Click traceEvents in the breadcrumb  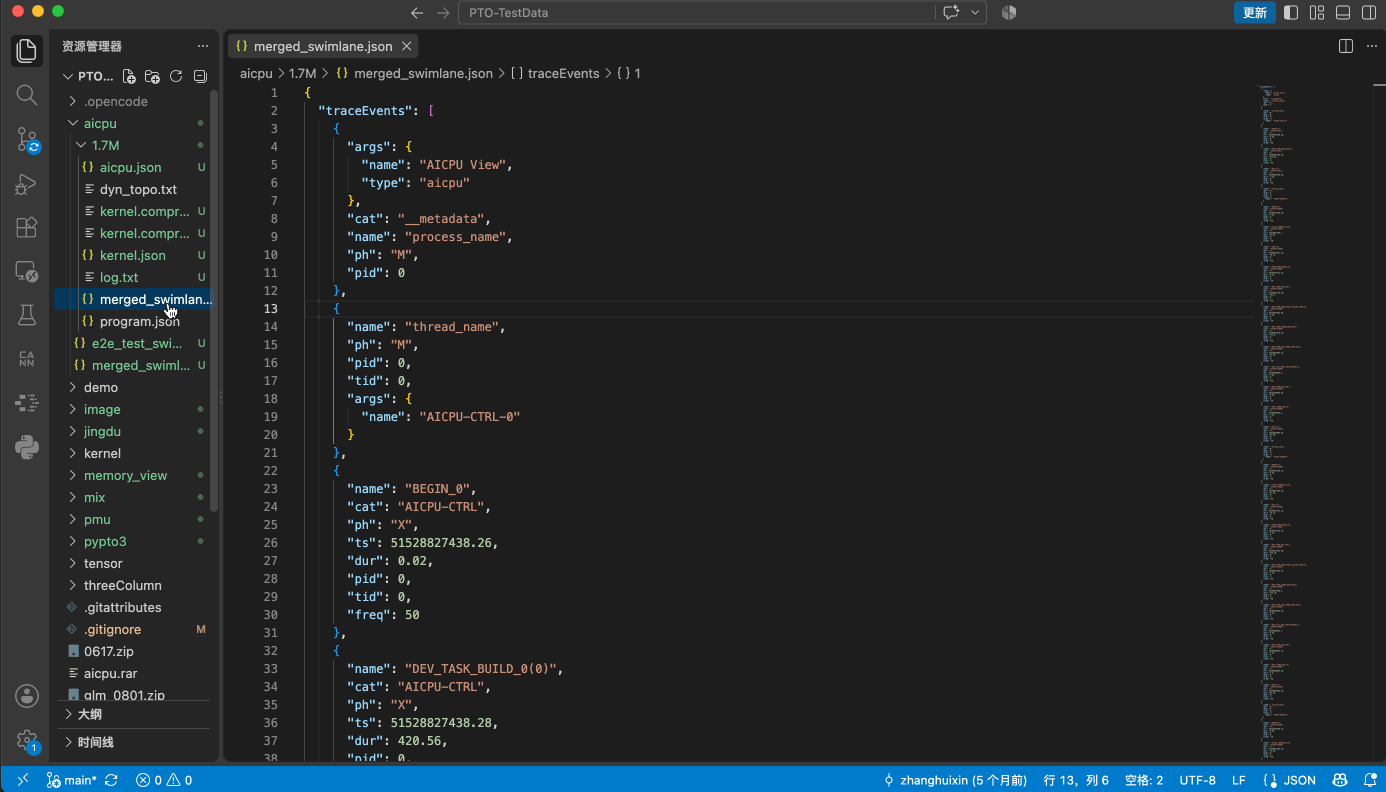tap(563, 73)
